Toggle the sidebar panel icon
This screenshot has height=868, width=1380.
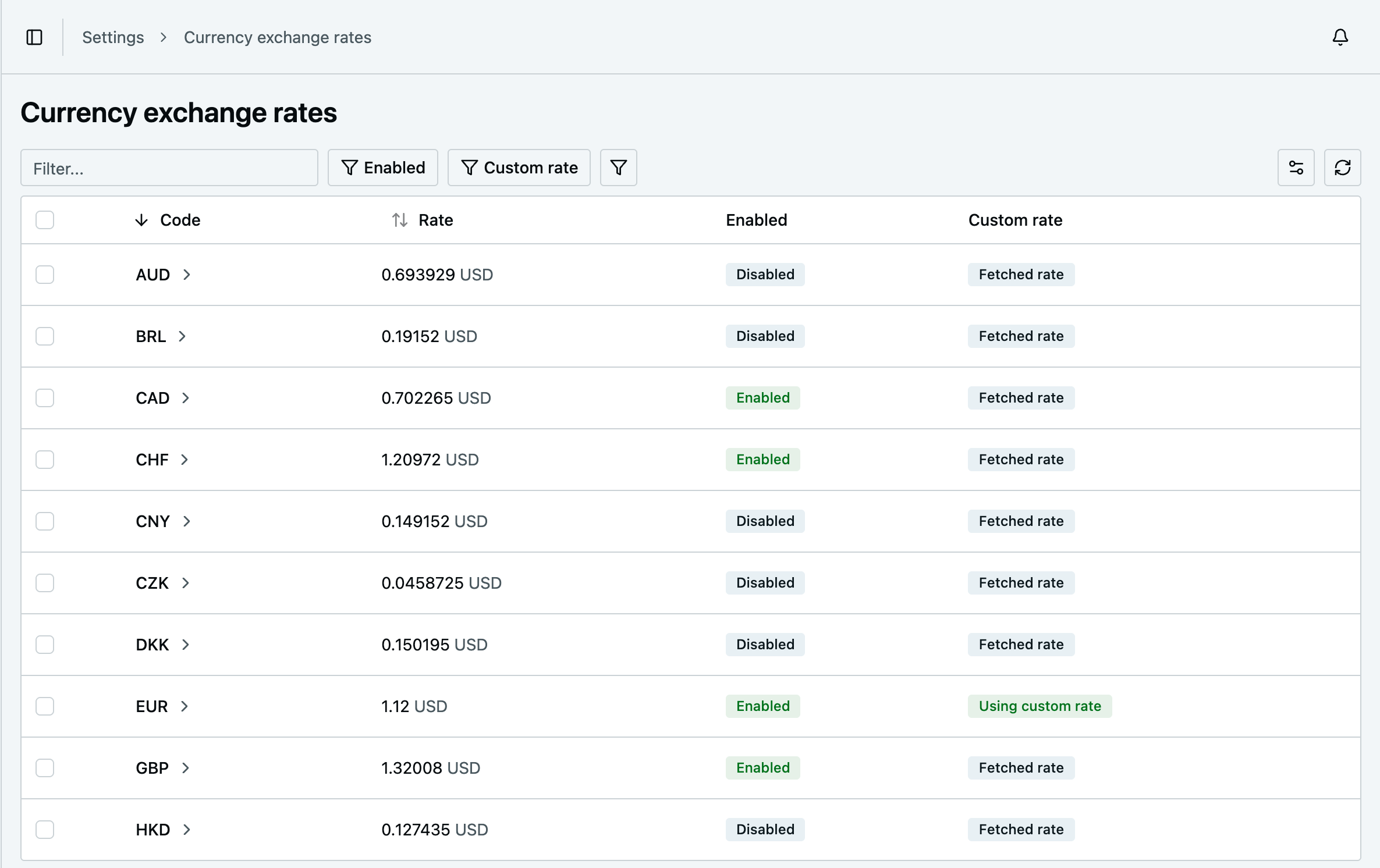pyautogui.click(x=34, y=37)
